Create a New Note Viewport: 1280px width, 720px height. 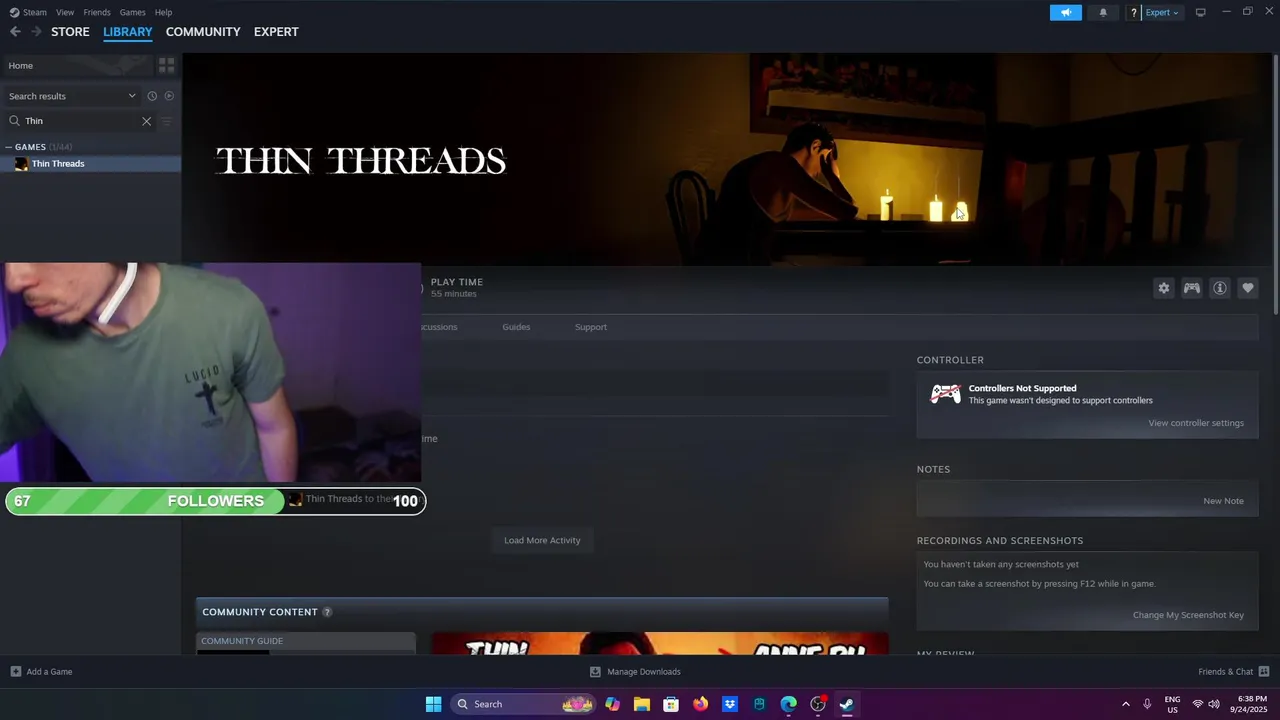coord(1223,501)
